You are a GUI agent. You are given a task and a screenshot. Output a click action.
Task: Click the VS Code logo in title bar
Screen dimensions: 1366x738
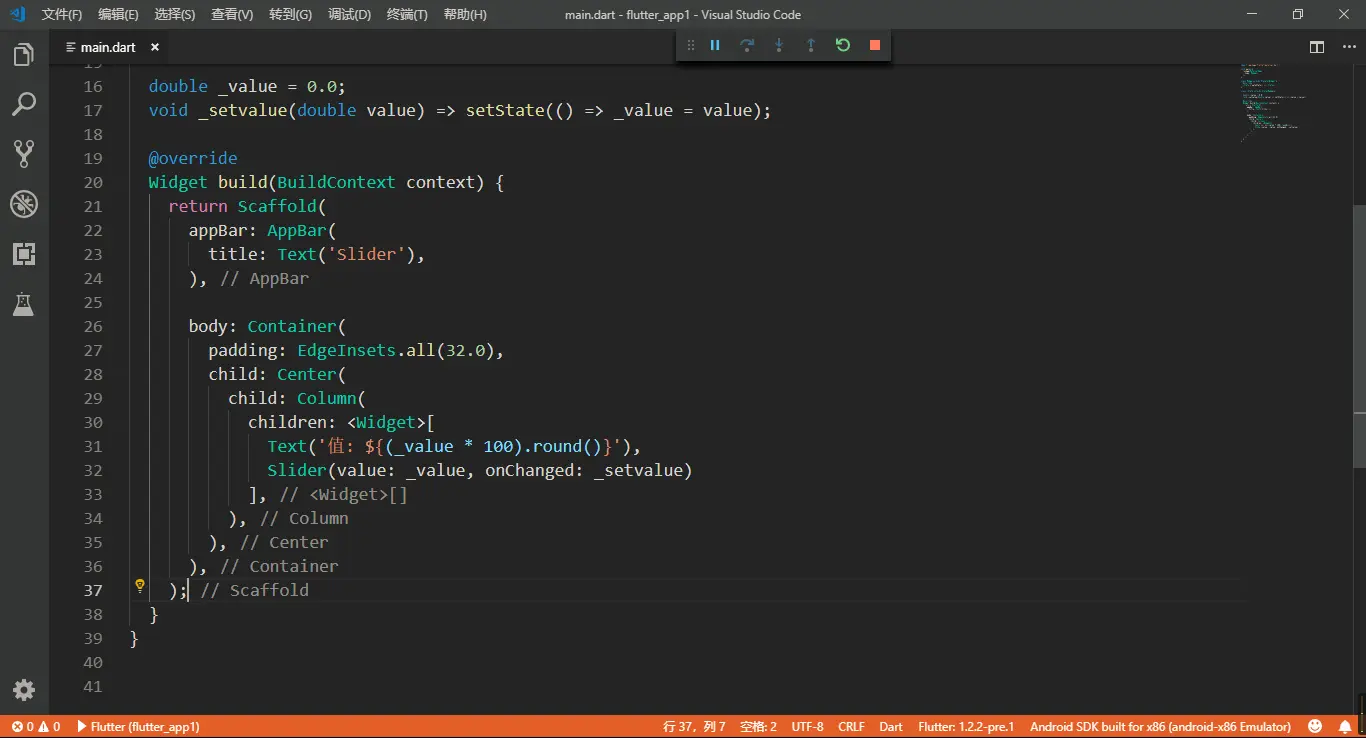pyautogui.click(x=17, y=14)
